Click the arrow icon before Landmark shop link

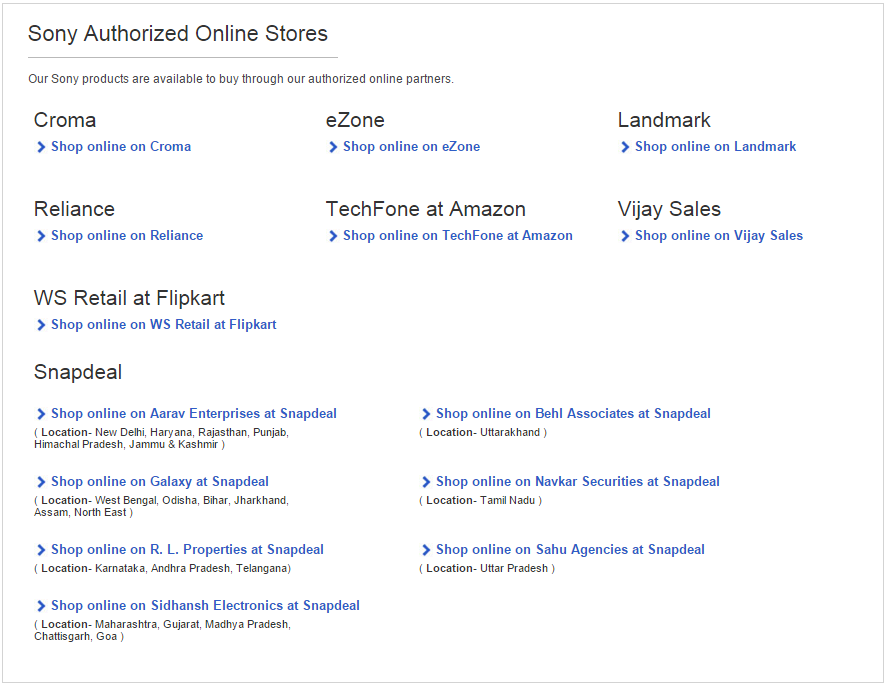tap(625, 147)
